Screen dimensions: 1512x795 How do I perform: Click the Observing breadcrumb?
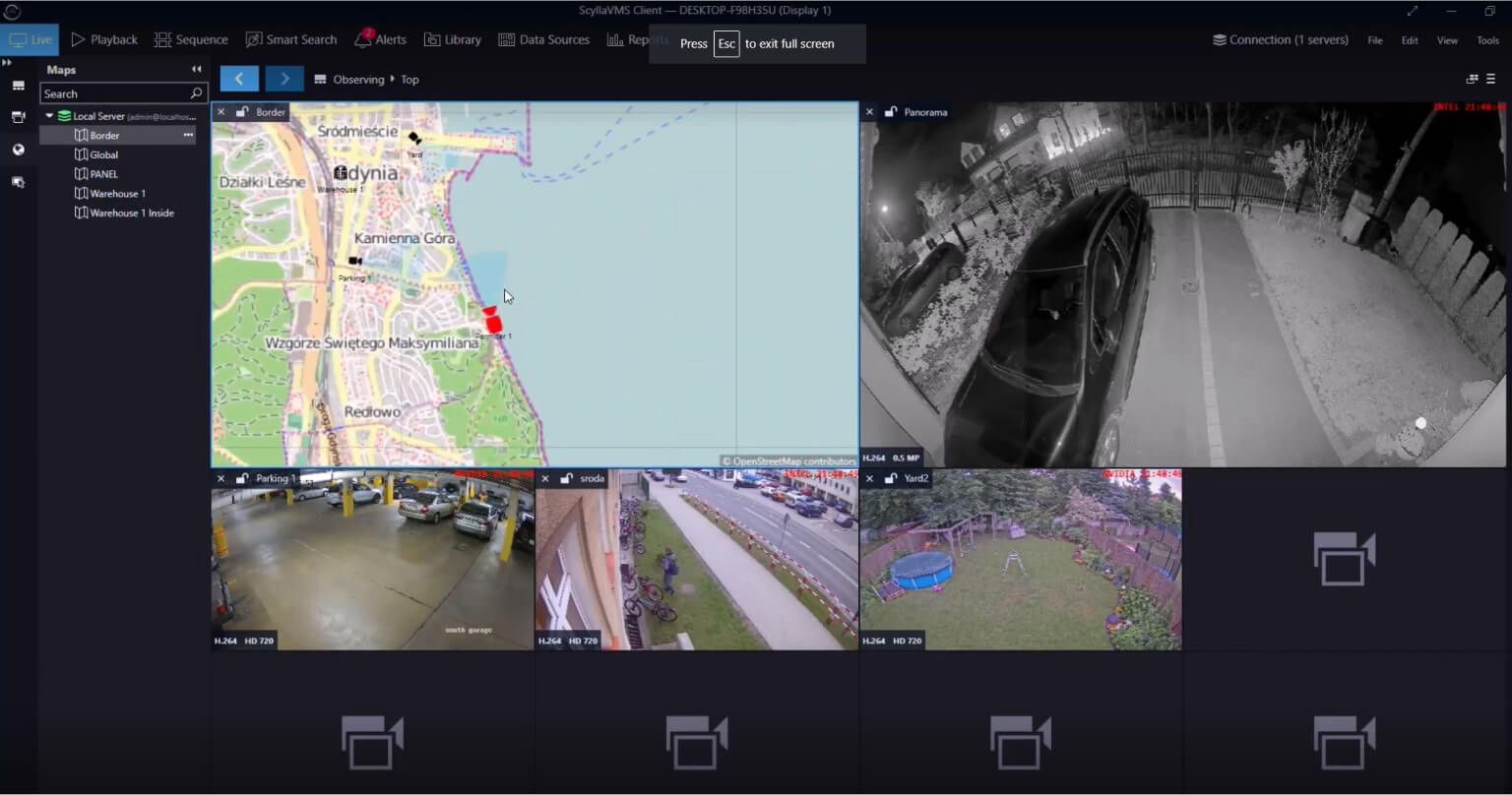pyautogui.click(x=358, y=80)
